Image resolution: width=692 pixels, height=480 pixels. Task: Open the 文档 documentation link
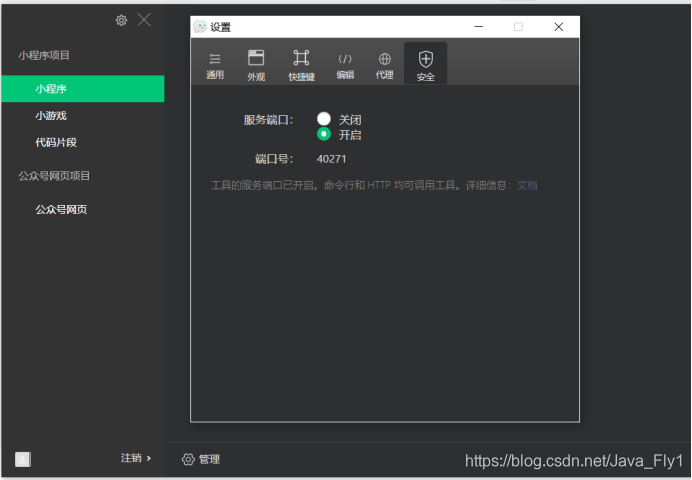527,185
